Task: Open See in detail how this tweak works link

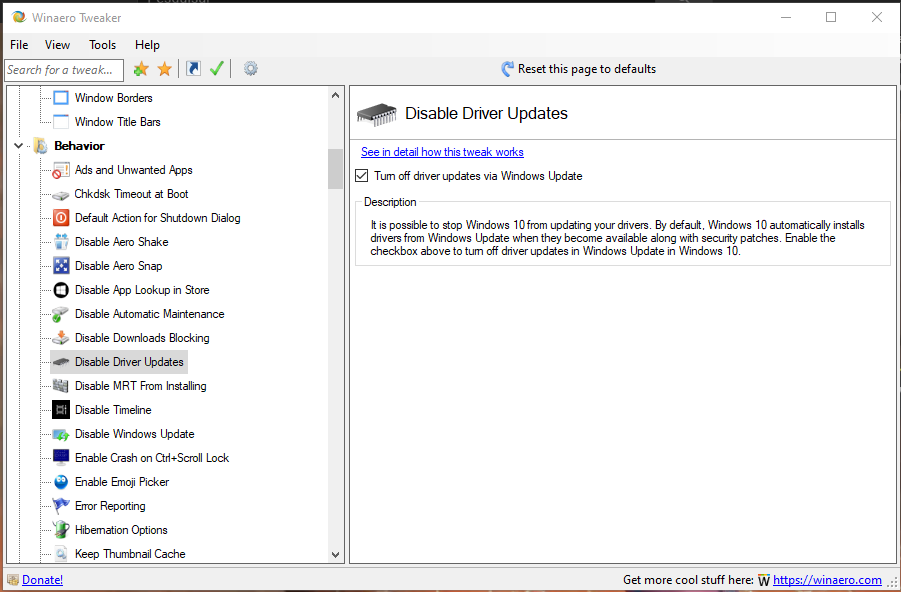Action: point(442,152)
